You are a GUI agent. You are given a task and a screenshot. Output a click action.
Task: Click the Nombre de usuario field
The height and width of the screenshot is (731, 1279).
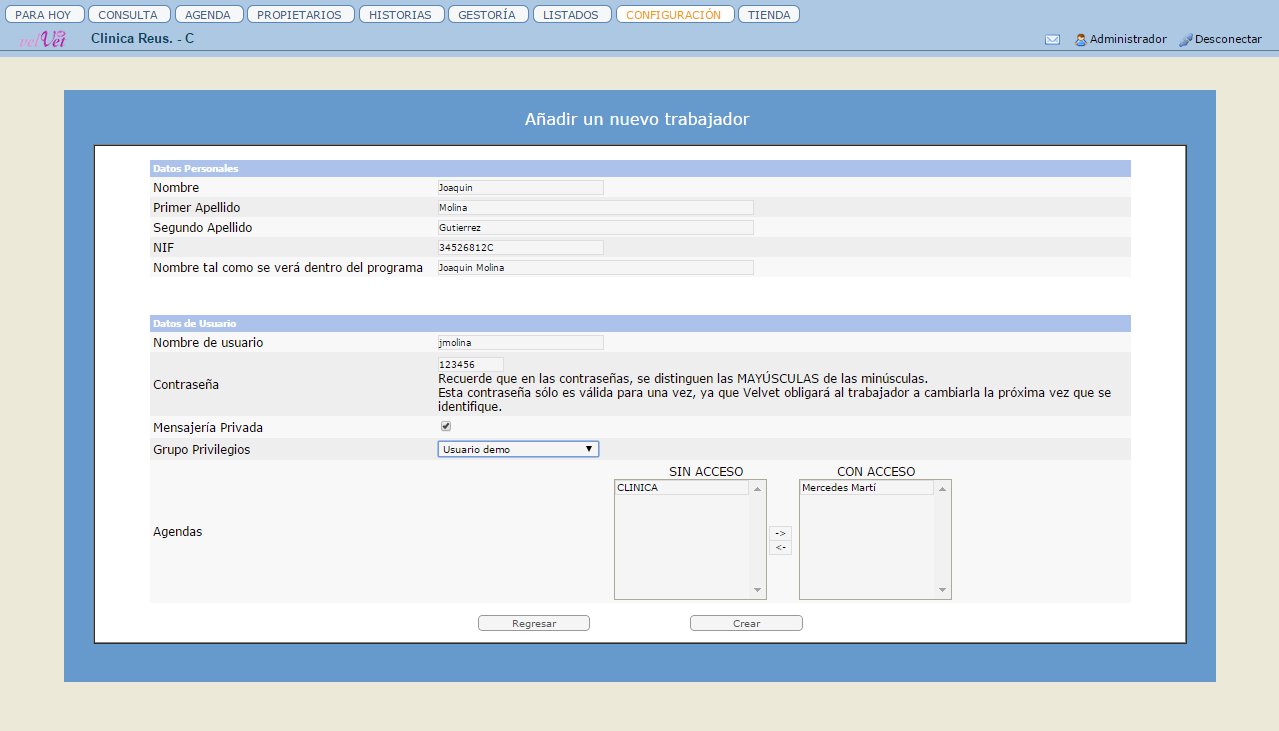[520, 342]
